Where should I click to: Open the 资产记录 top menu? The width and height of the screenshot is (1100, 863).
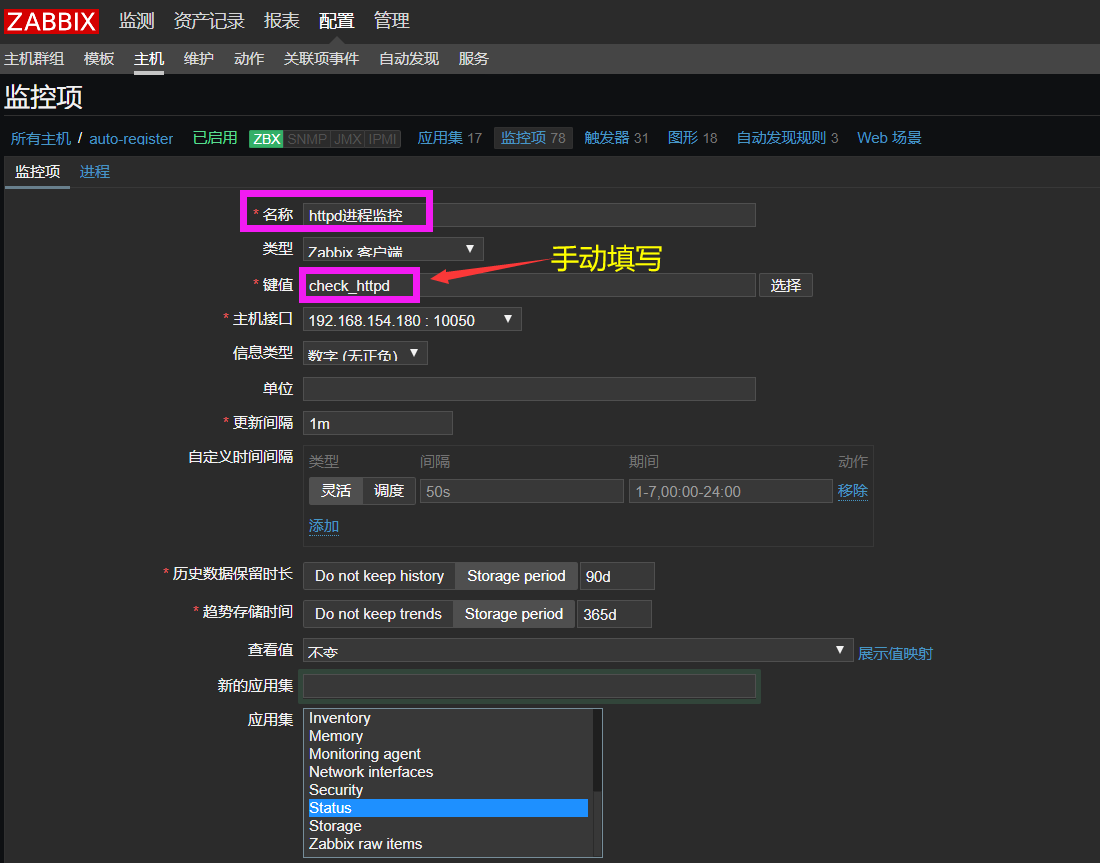click(x=209, y=21)
